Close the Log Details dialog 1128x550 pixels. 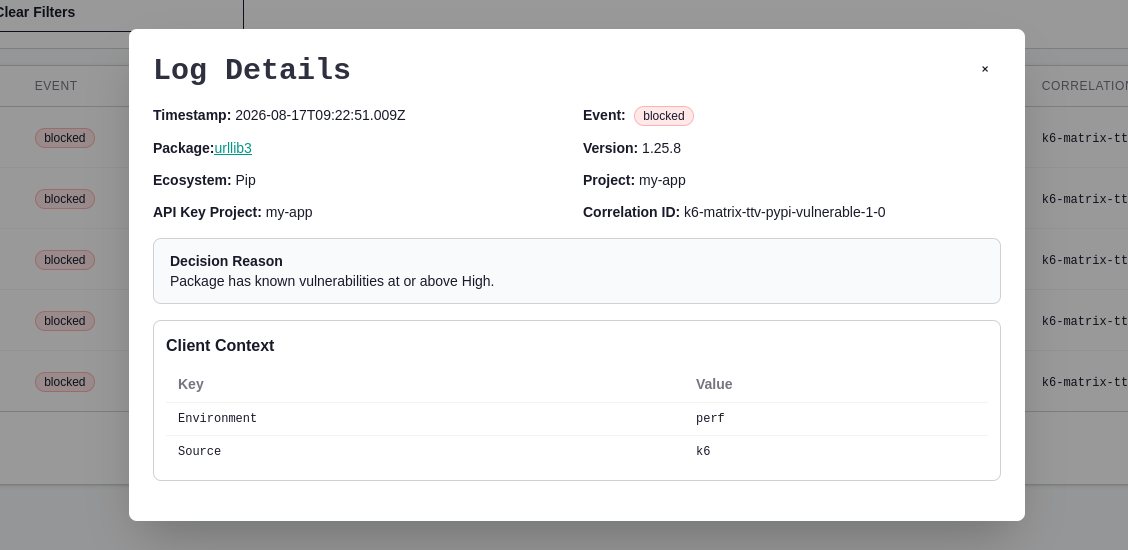[985, 69]
